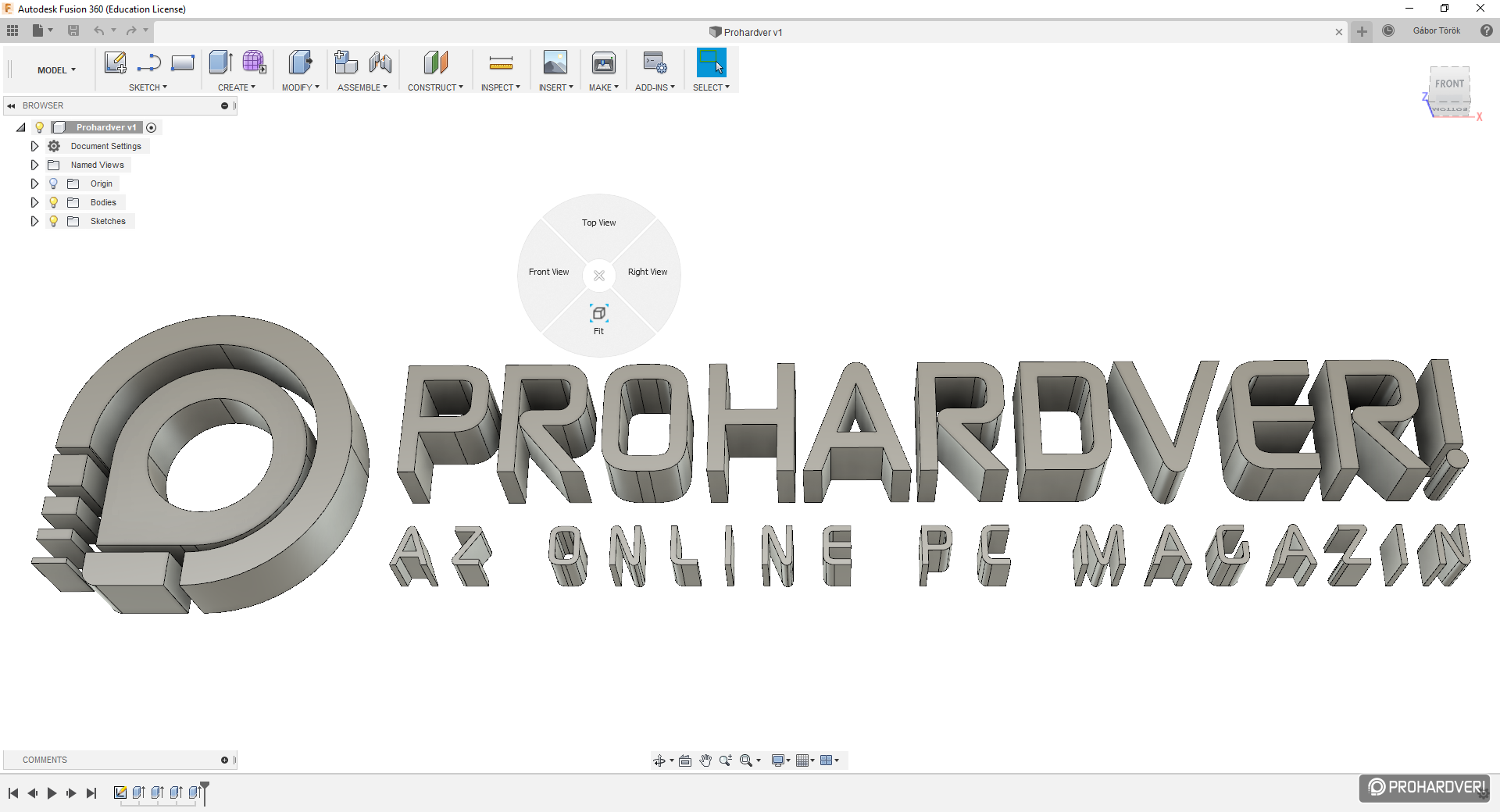Expand the Document Settings node
Image resolution: width=1500 pixels, height=812 pixels.
[34, 146]
